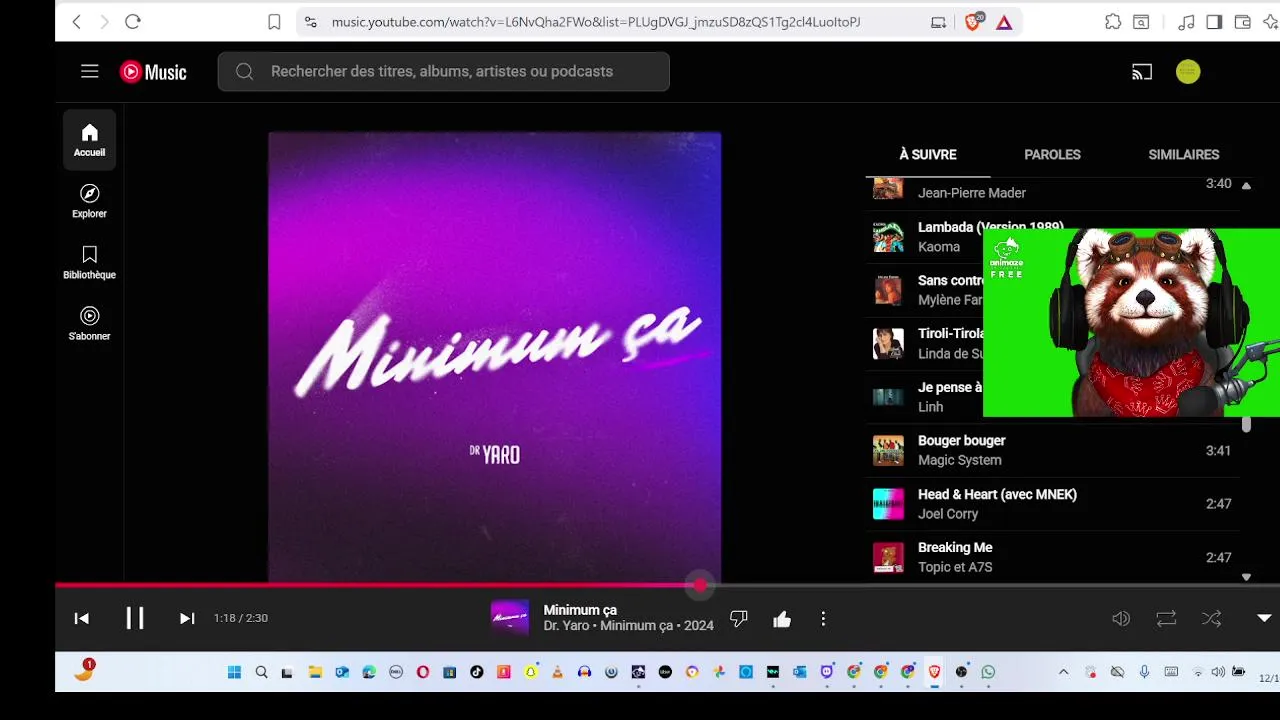This screenshot has width=1280, height=720.
Task: Click the Tiroli-Tirola track thumbnail
Action: point(888,343)
